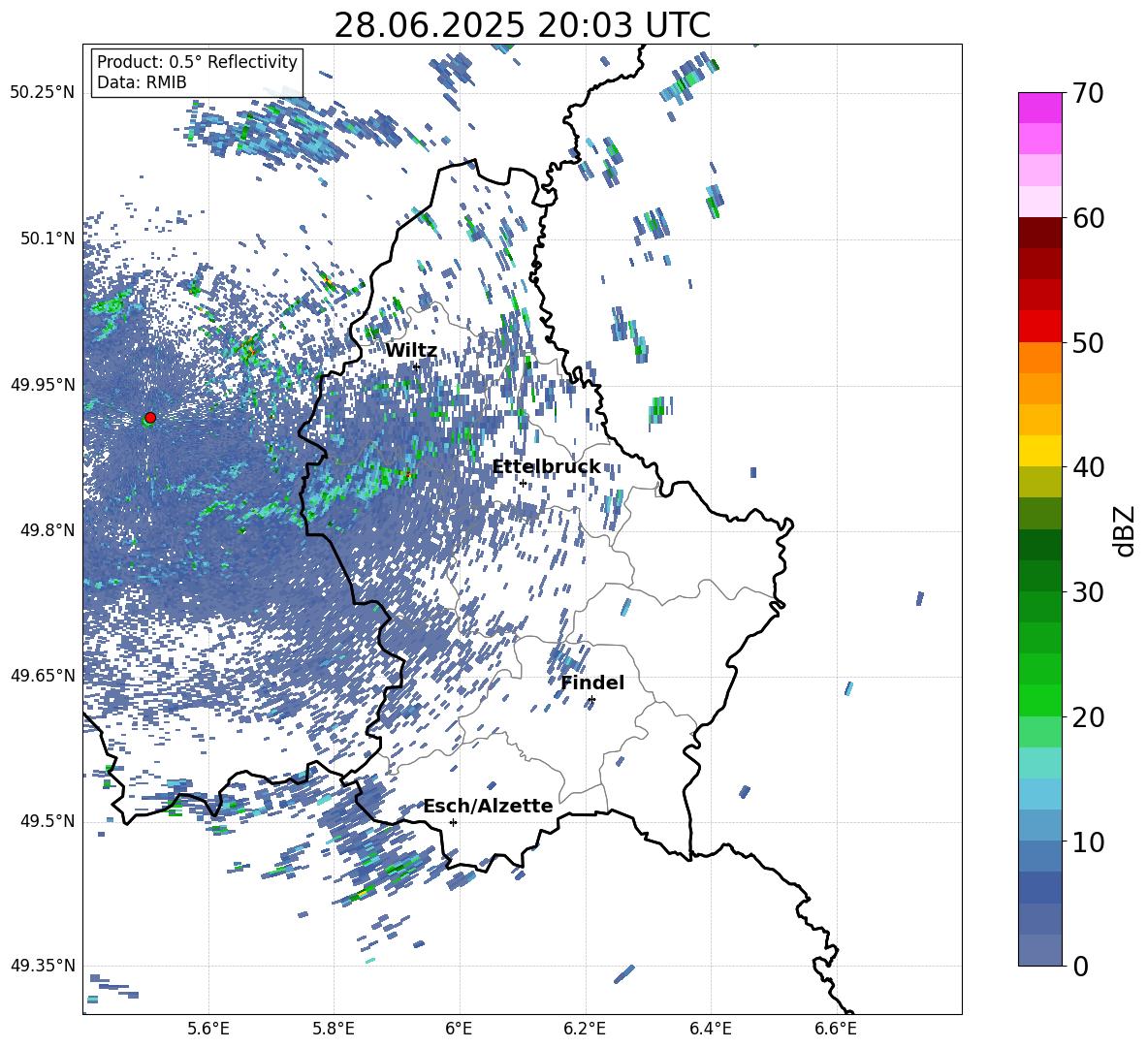
Task: Click the 49.35°N latitude label
Action: (43, 966)
